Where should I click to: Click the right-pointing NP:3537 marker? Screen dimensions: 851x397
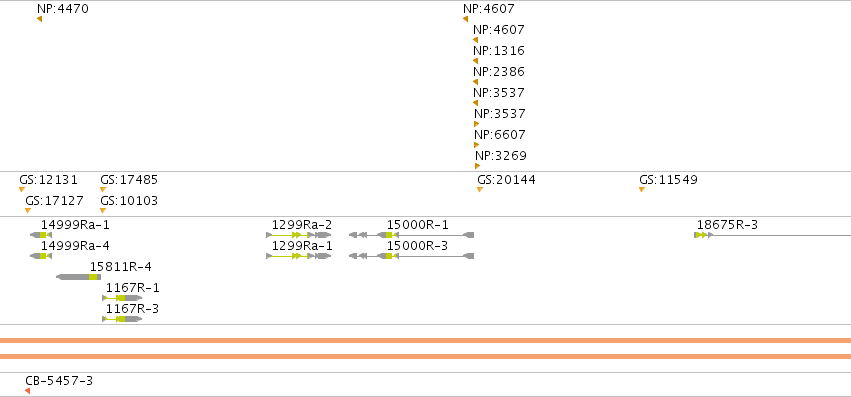click(477, 124)
